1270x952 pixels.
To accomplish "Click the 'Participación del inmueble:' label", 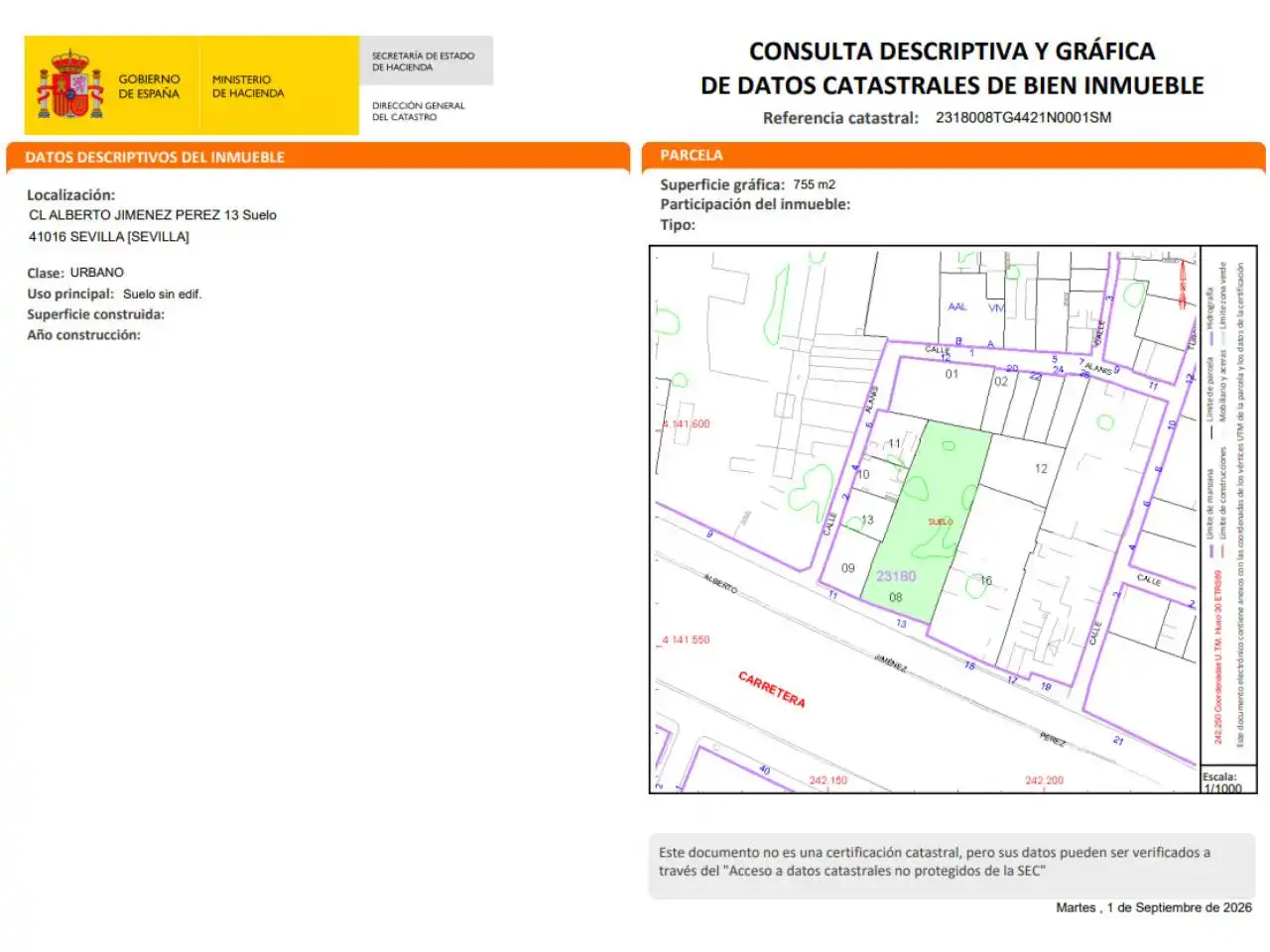I will click(755, 204).
